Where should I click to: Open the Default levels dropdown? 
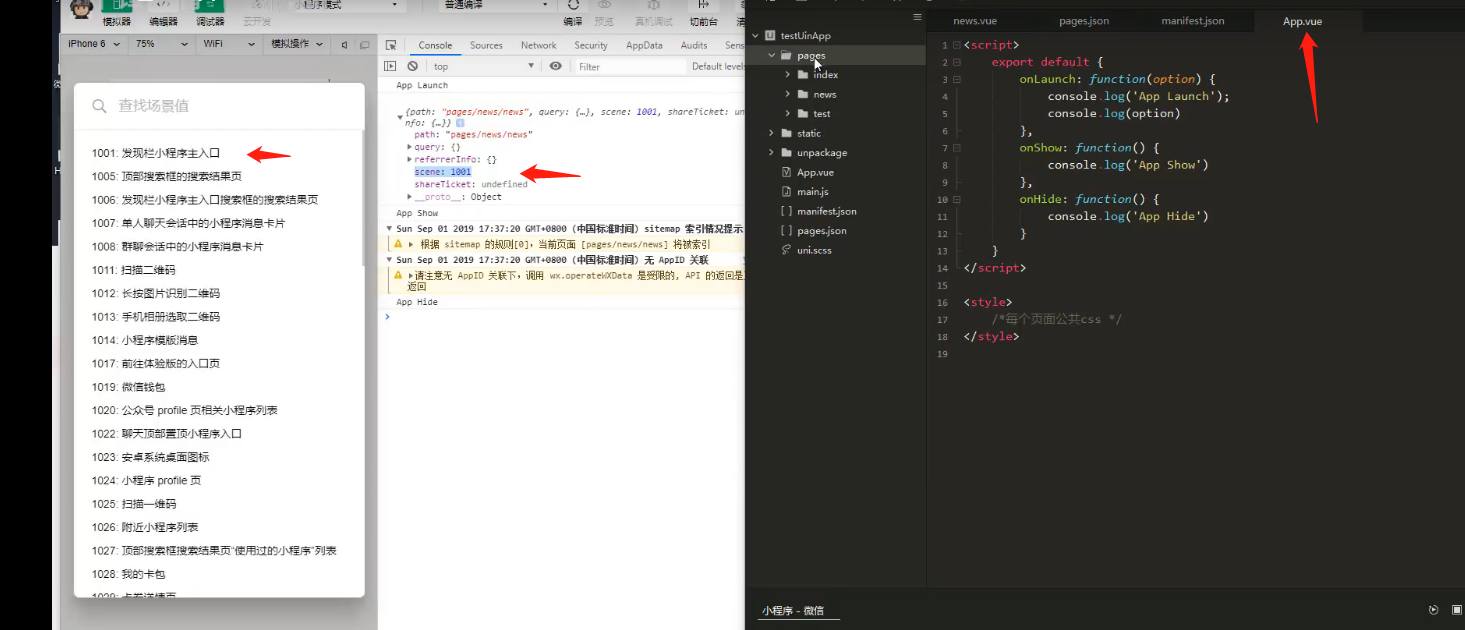718,66
